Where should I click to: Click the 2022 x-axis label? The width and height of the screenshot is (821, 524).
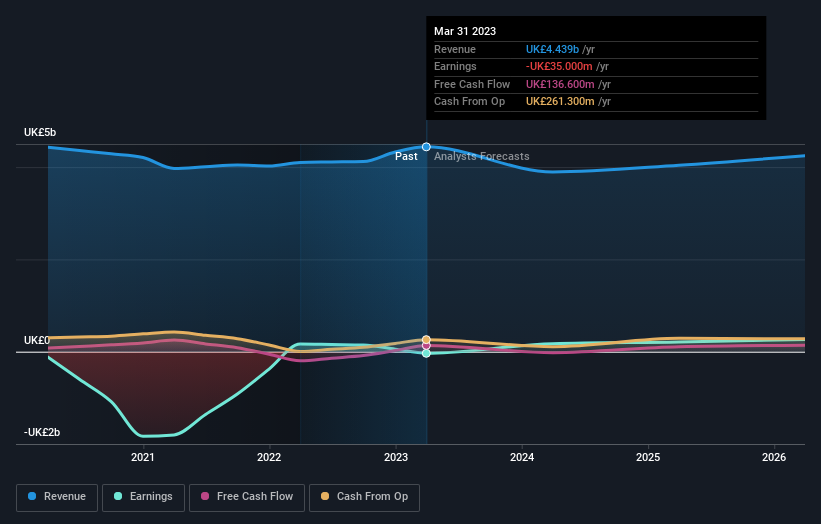coord(269,457)
